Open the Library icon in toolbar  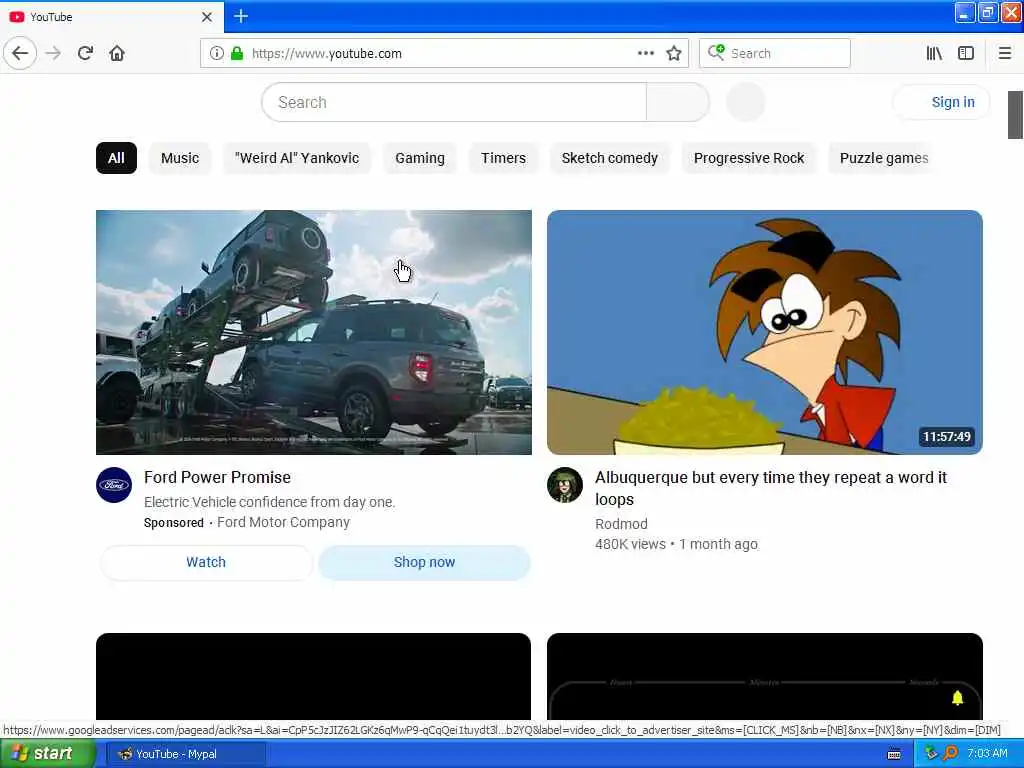934,54
